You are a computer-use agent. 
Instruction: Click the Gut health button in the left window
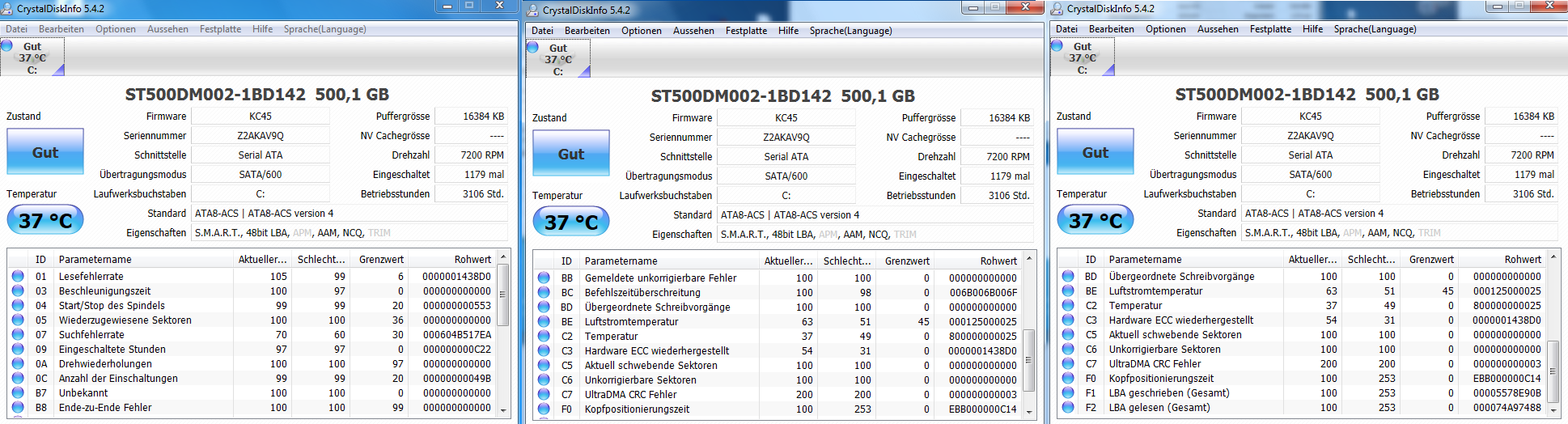point(45,152)
